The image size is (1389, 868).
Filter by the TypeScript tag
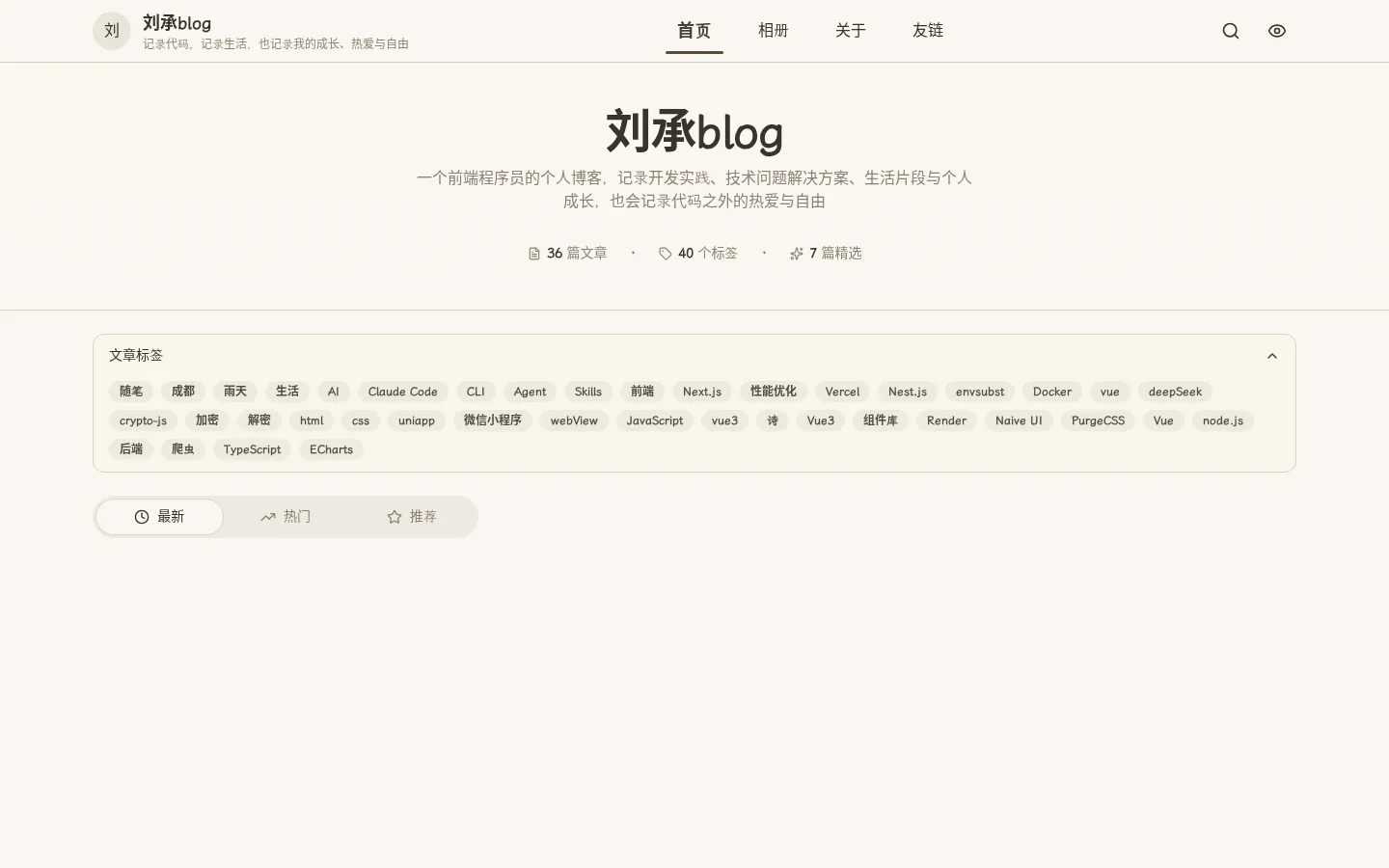pos(252,449)
